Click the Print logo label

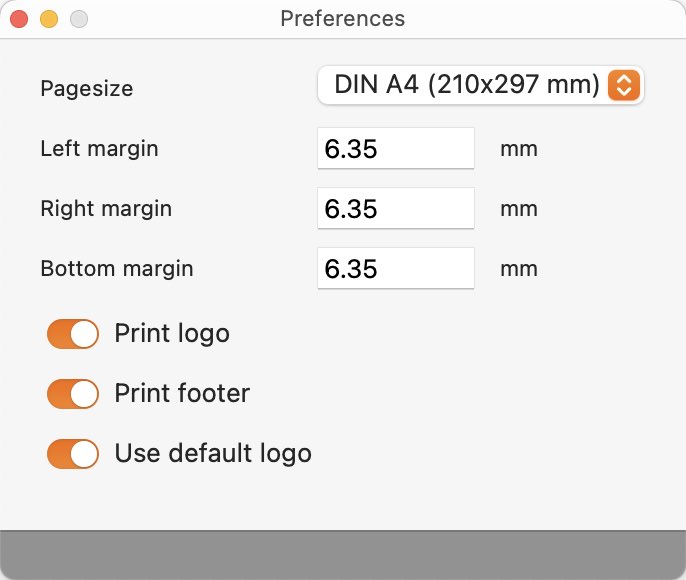click(x=172, y=334)
